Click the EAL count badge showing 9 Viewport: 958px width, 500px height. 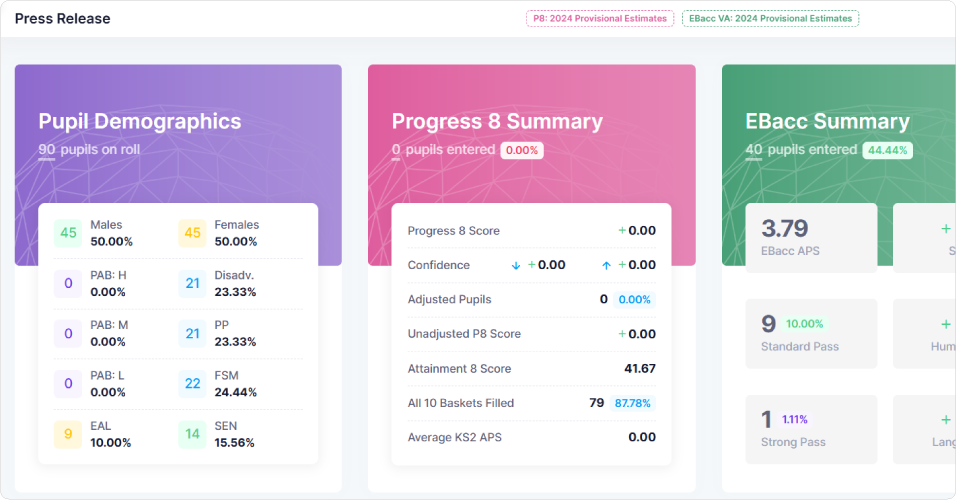[x=68, y=434]
